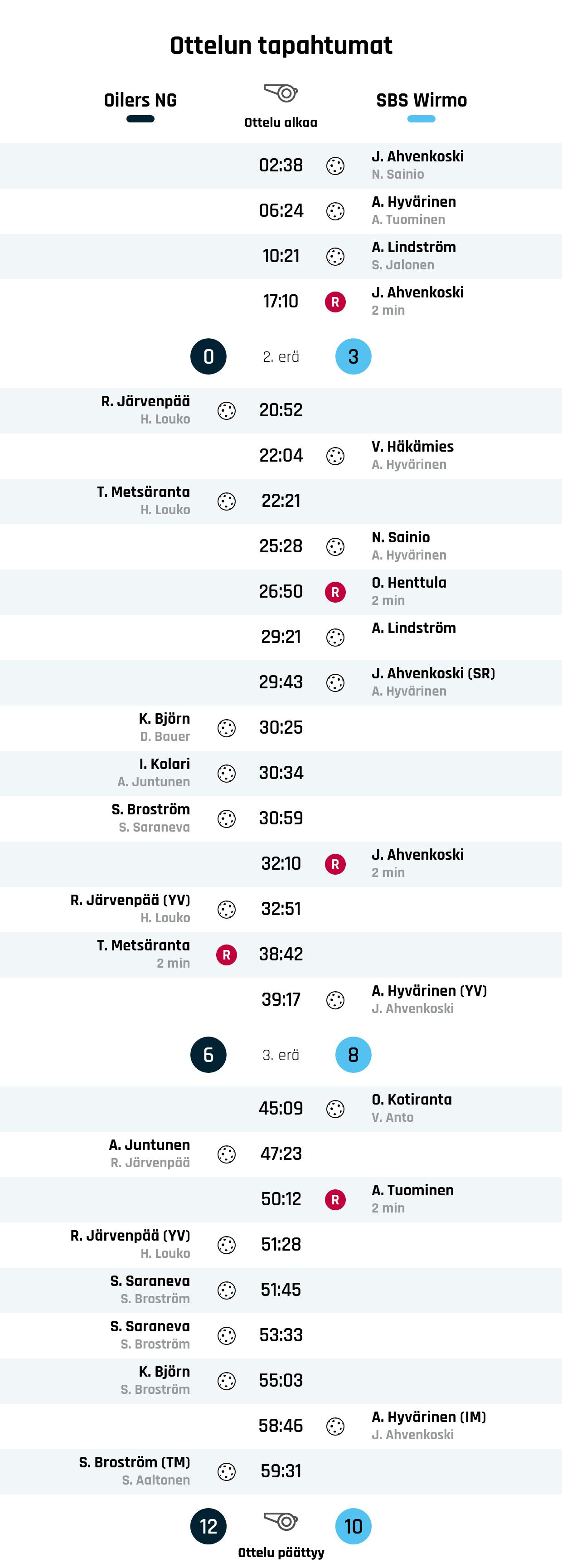The width and height of the screenshot is (562, 1568).
Task: Click the dark 12 final score badge
Action: [x=208, y=1526]
